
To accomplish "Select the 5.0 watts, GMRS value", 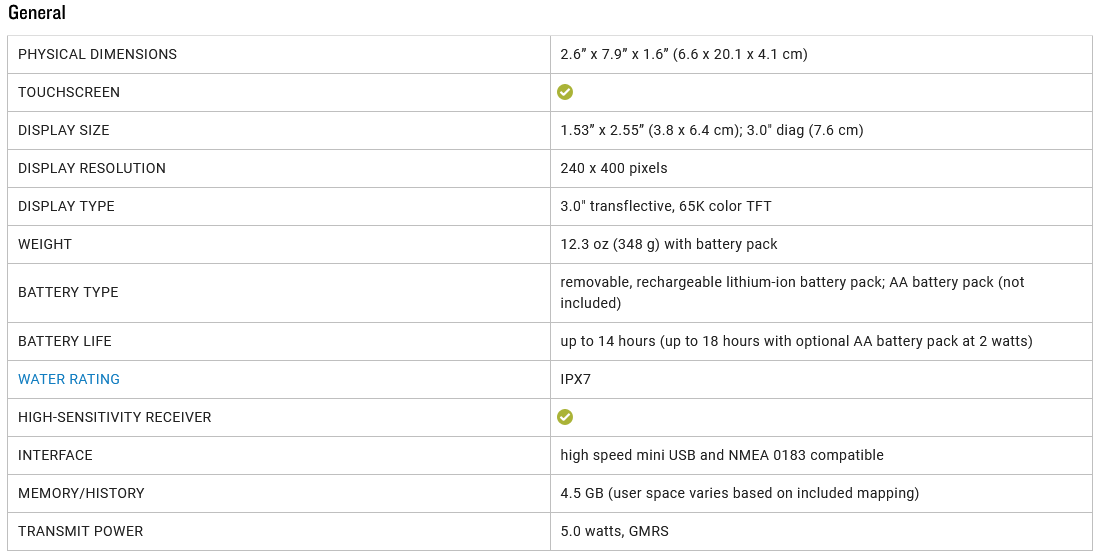I will (614, 531).
